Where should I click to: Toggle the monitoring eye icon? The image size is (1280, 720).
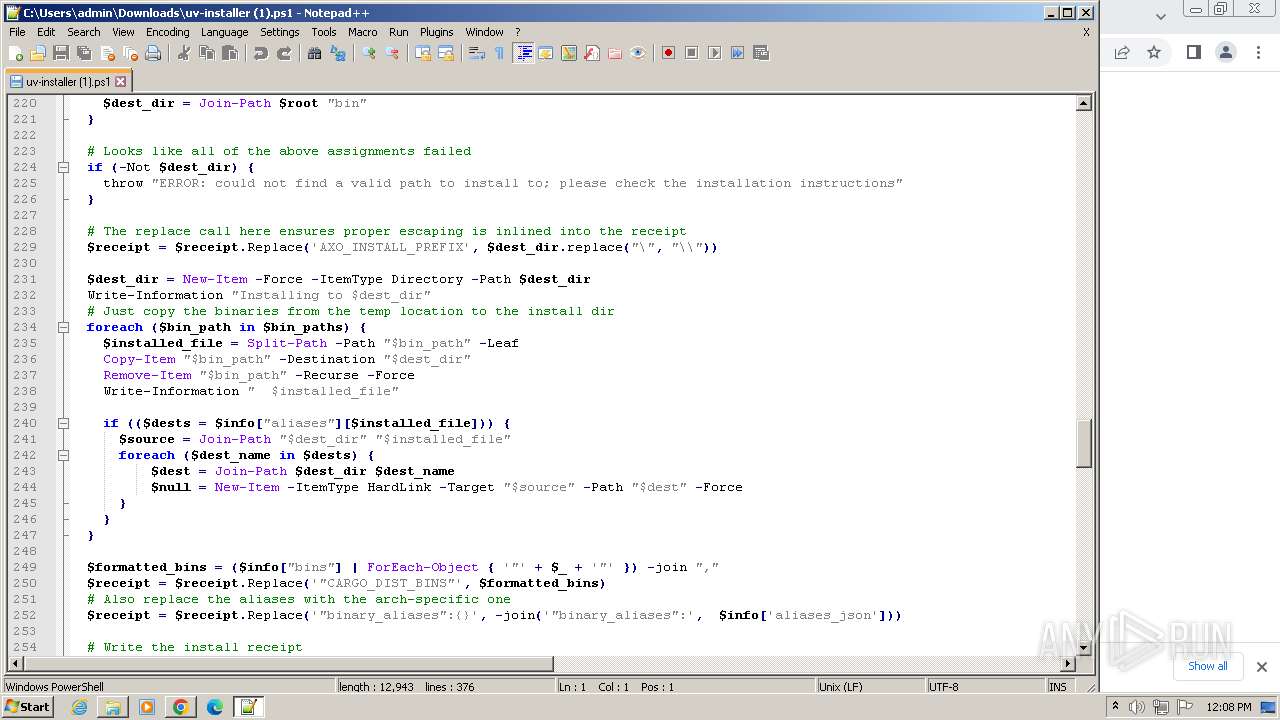tap(638, 53)
